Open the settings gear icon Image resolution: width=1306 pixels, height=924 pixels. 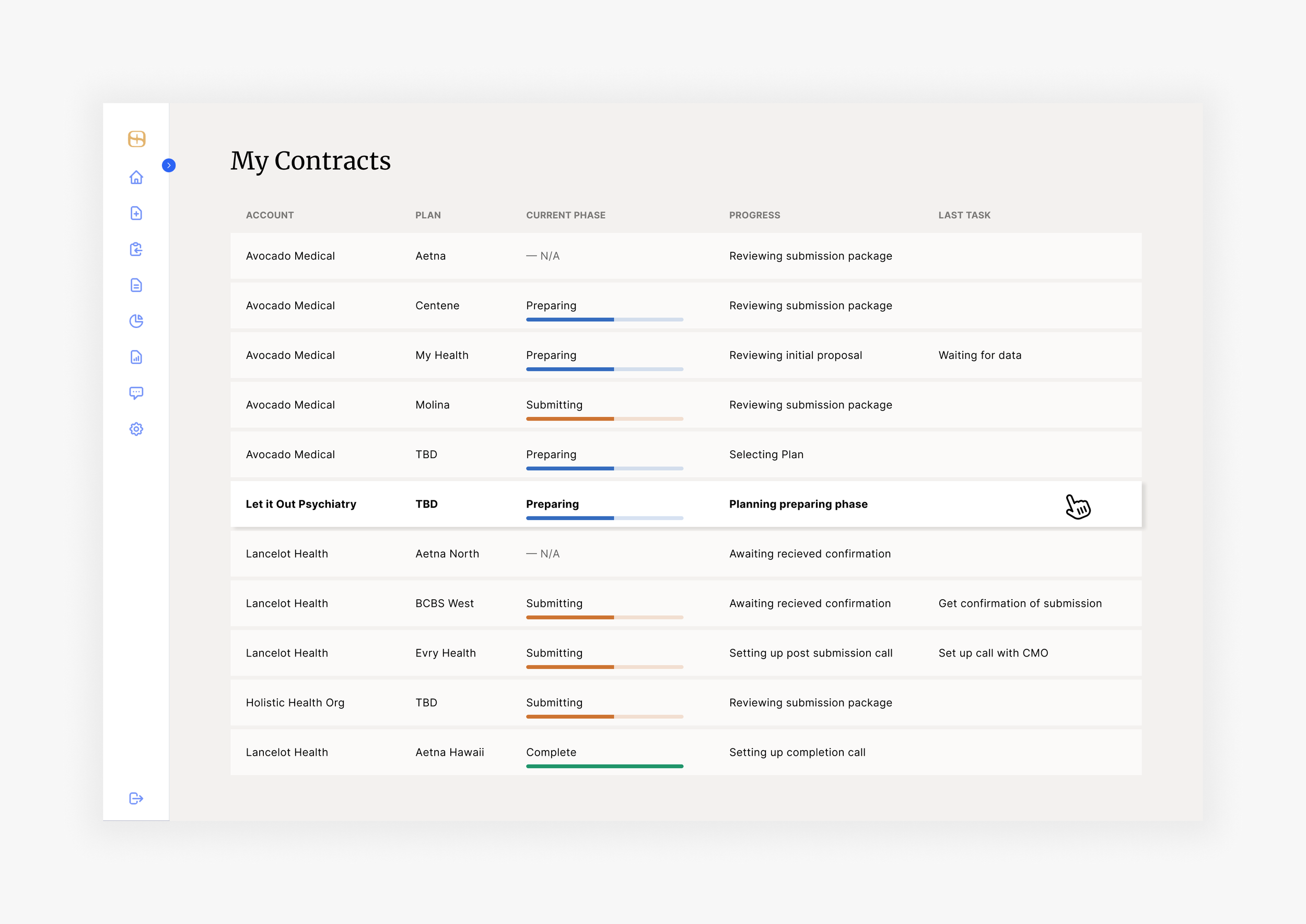136,429
